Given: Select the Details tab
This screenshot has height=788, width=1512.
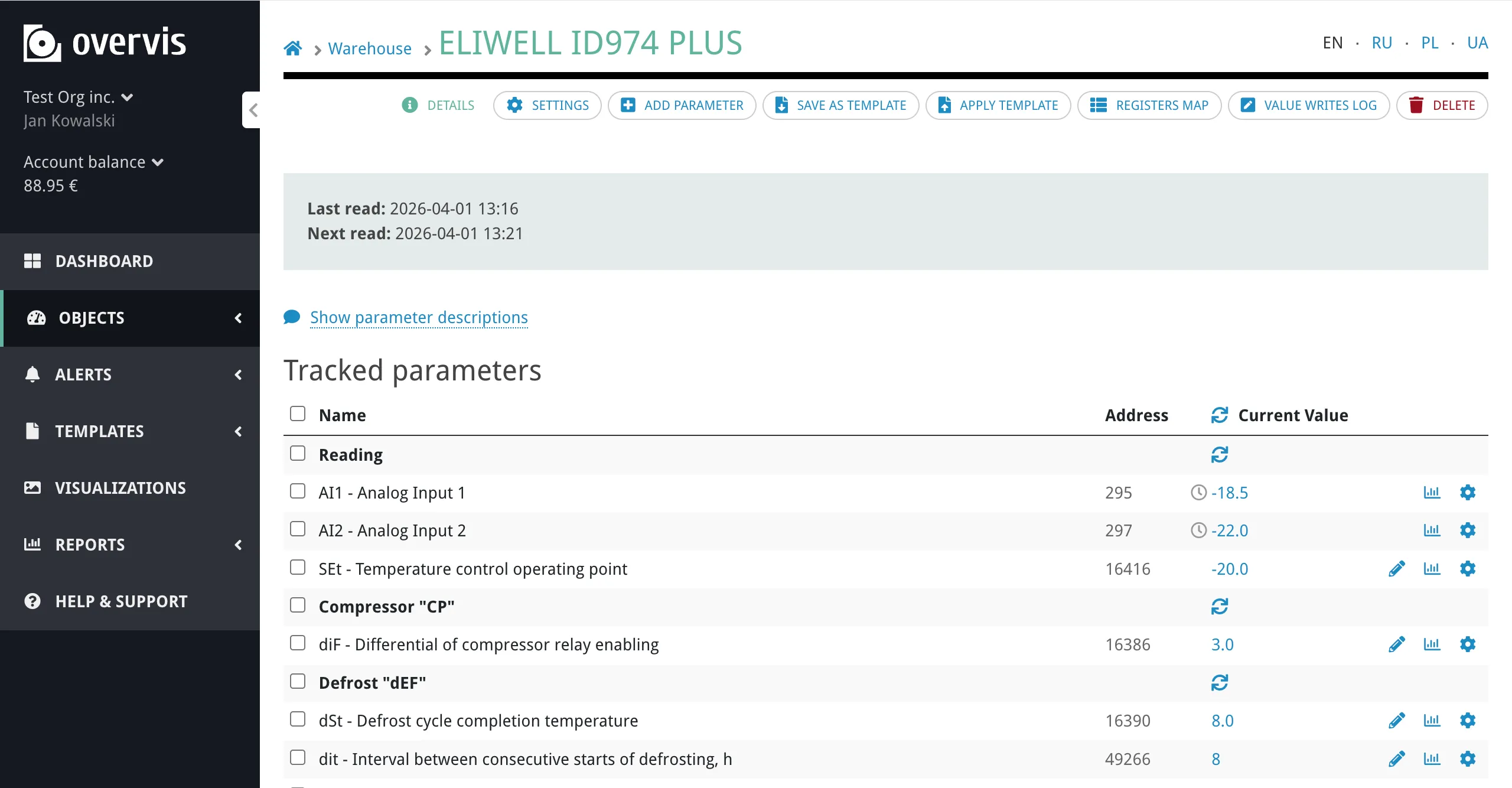Looking at the screenshot, I should click(x=438, y=105).
